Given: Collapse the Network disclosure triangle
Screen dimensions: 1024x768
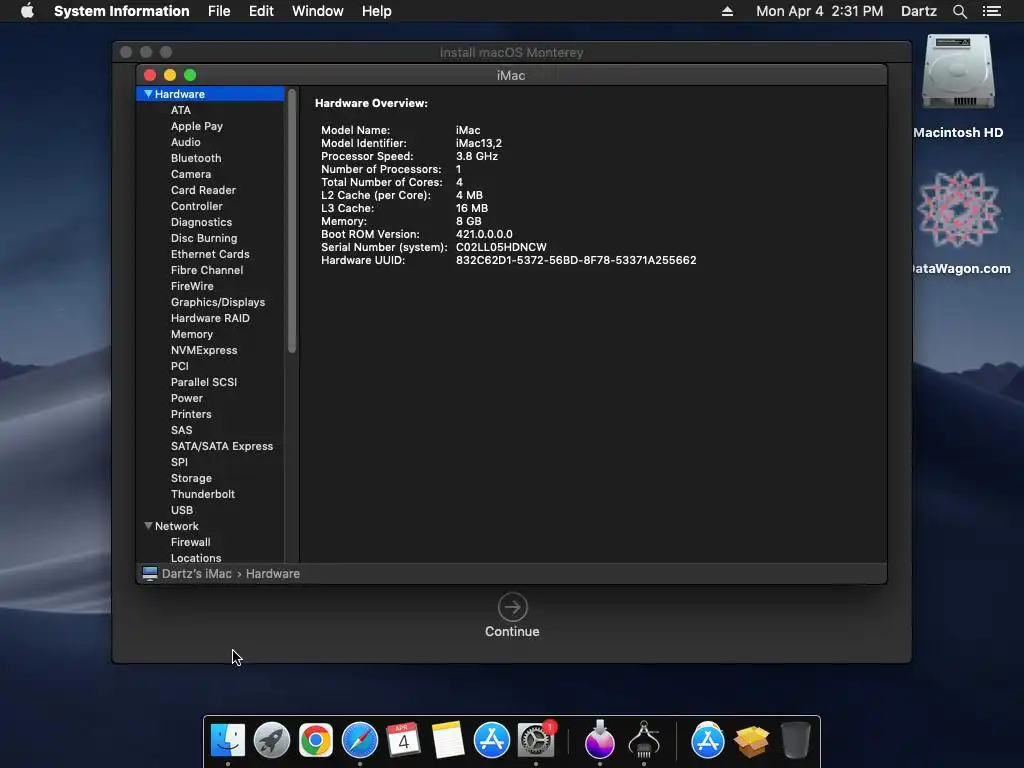Looking at the screenshot, I should tap(148, 526).
